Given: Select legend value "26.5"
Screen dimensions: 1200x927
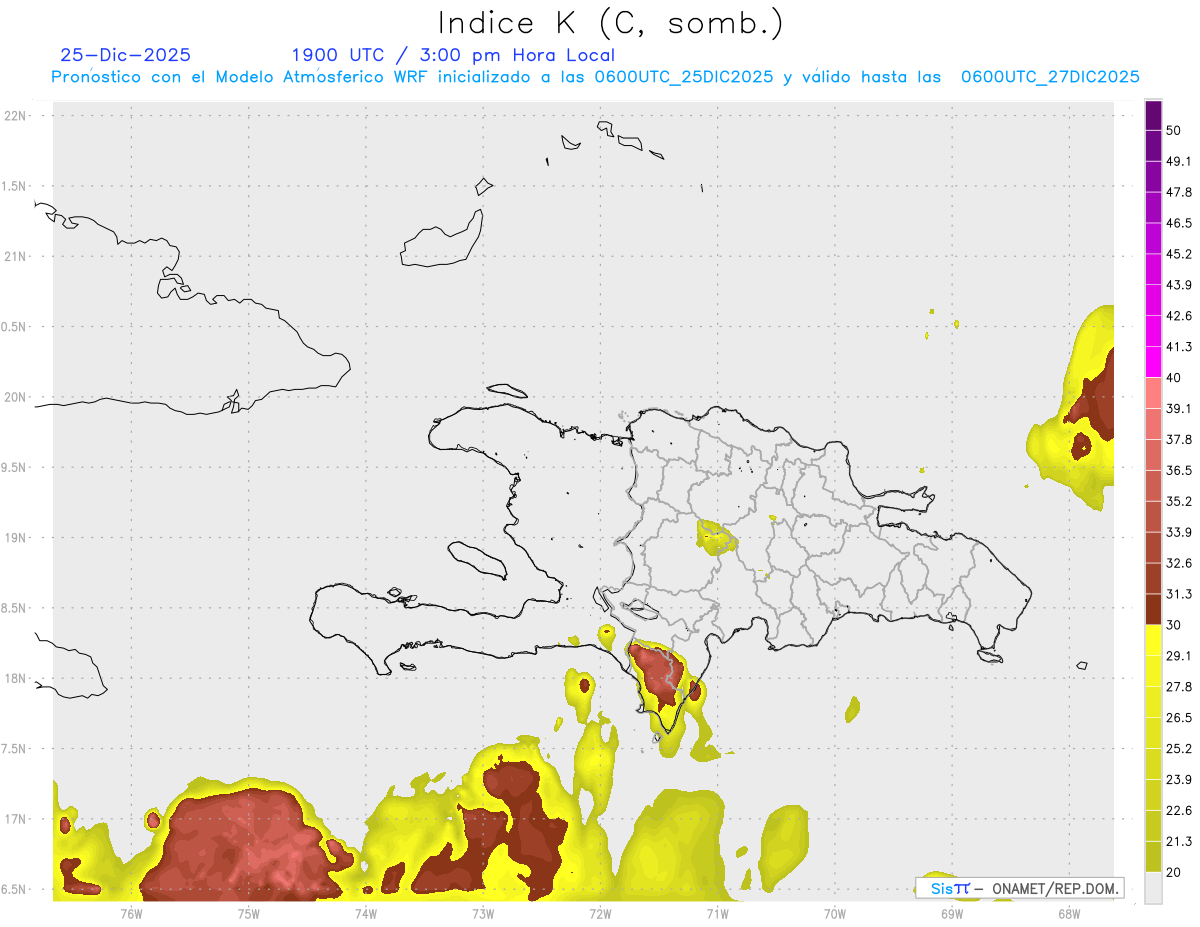Looking at the screenshot, I should (1179, 717).
